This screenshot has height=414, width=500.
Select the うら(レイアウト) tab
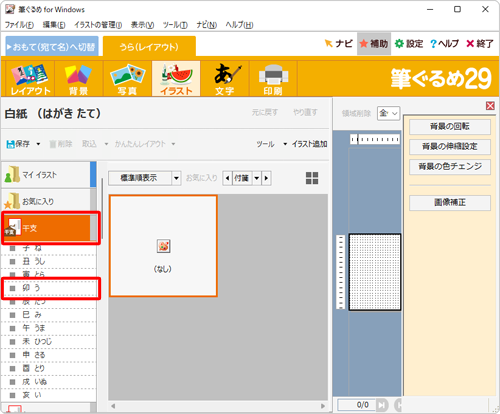149,47
